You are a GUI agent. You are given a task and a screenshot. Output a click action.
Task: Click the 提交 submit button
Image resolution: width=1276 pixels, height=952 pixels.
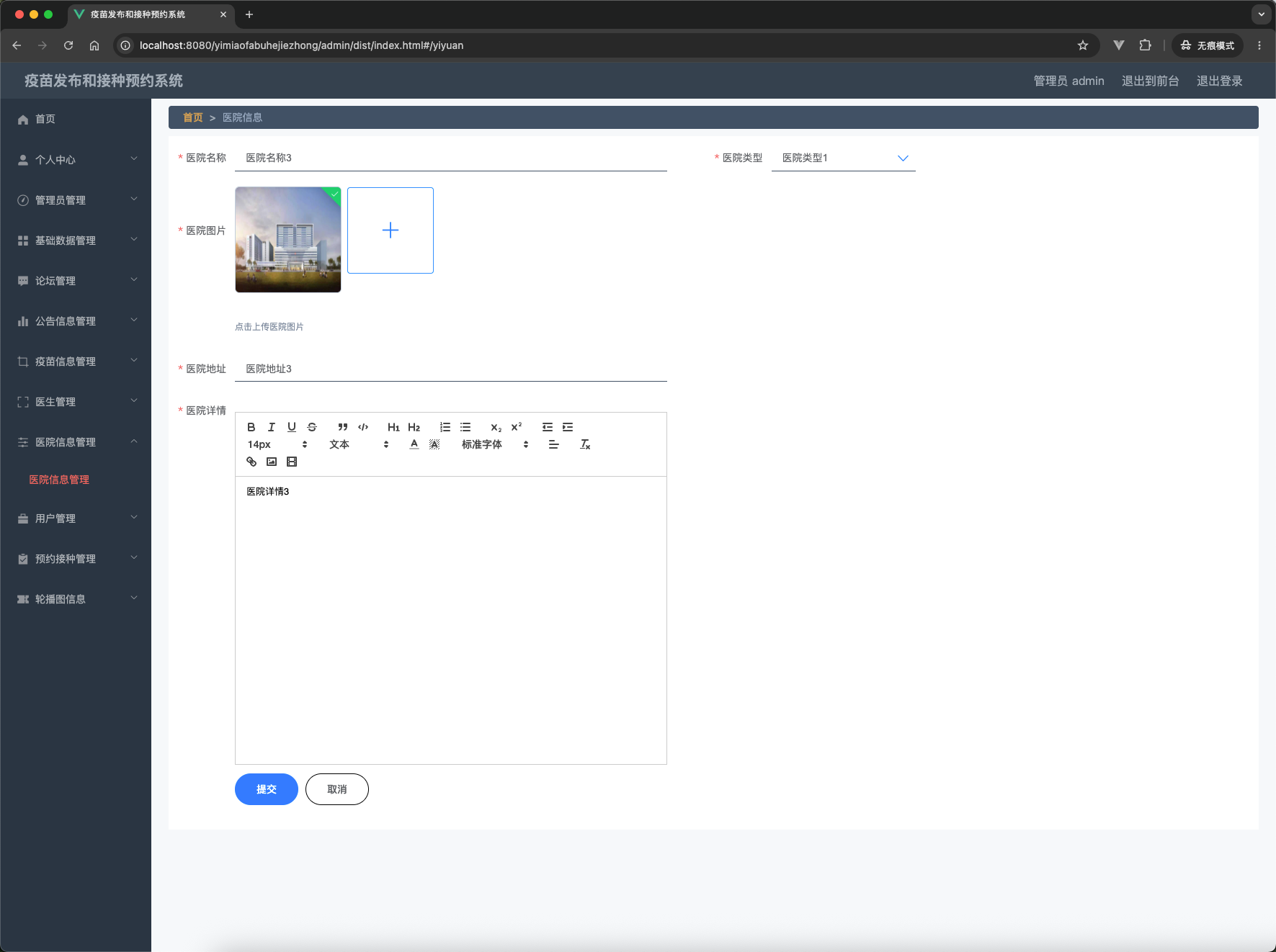pyautogui.click(x=267, y=789)
